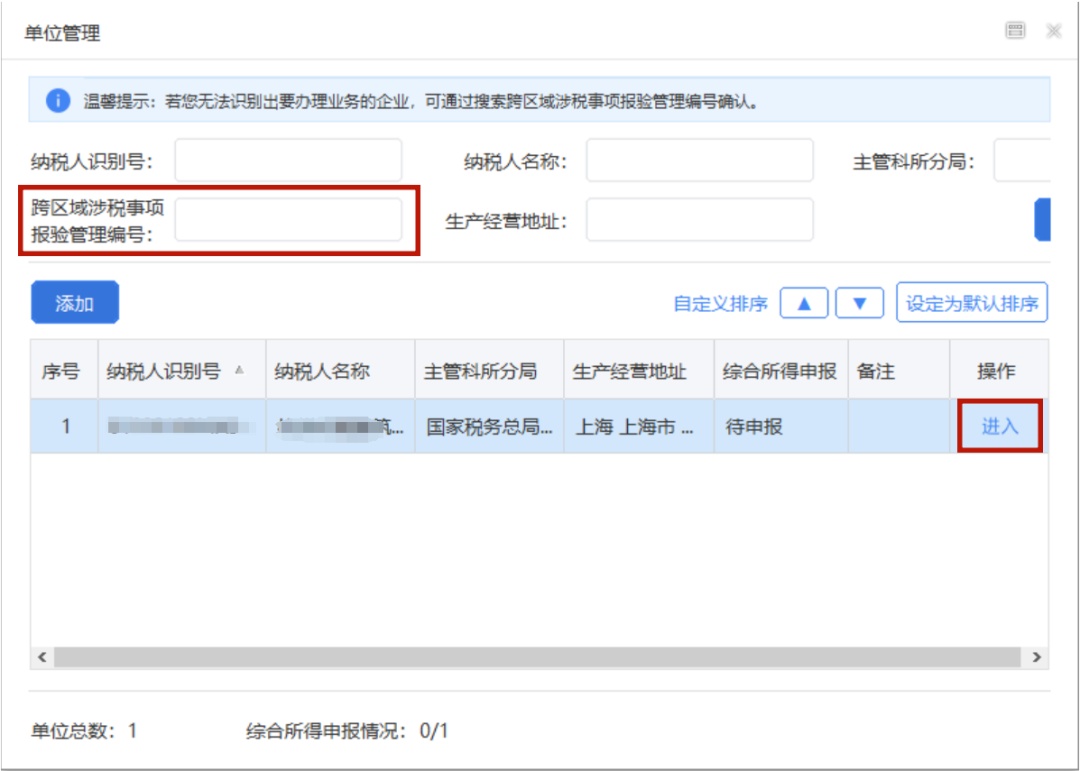Click the 主管科所分局 input field

[1022, 161]
